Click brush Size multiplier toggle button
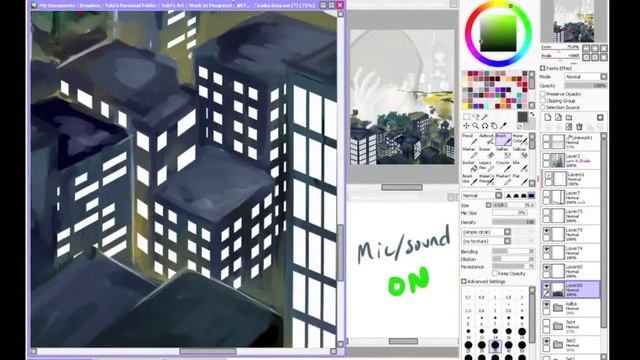The height and width of the screenshot is (360, 640). 489,205
